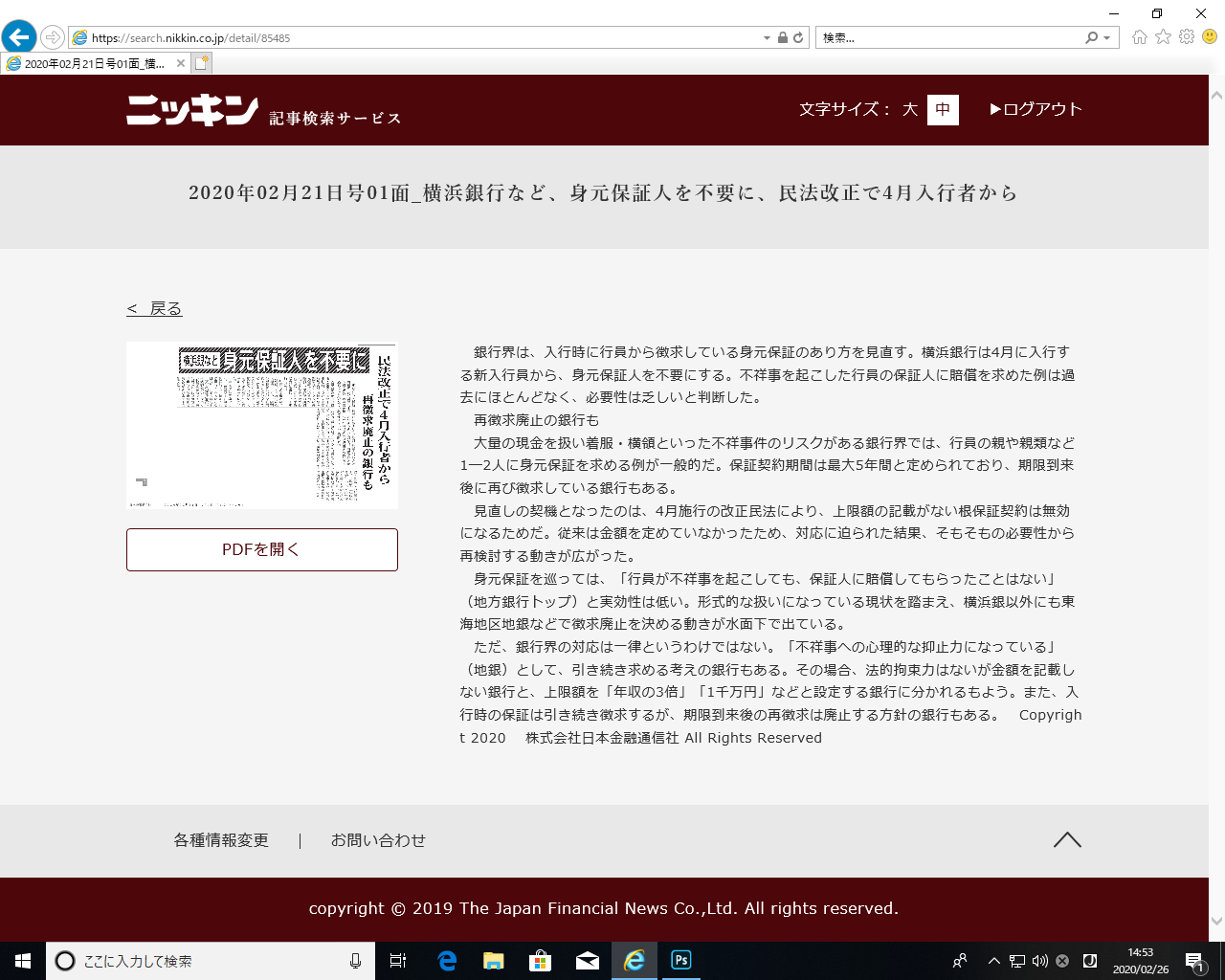Image resolution: width=1225 pixels, height=980 pixels.
Task: Click the page-top up chevron icon
Action: point(1067,840)
